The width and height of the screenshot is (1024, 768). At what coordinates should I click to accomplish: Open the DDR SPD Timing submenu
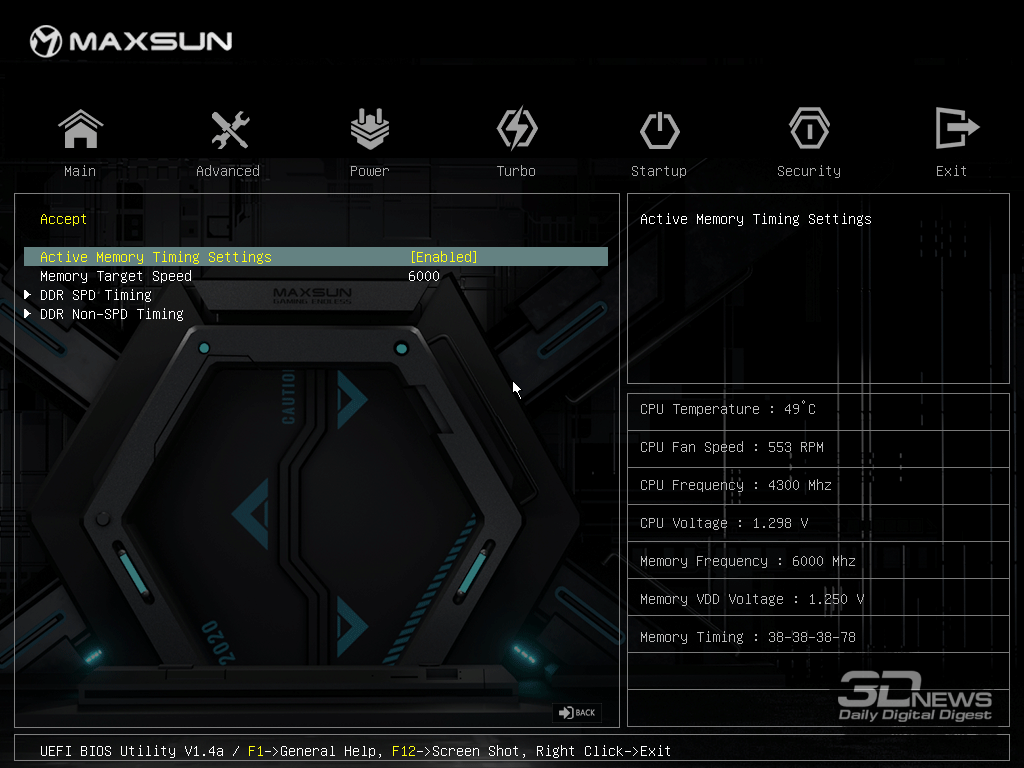95,295
